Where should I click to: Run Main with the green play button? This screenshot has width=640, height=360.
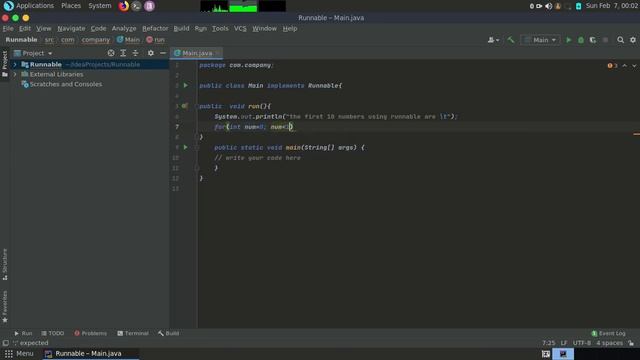coord(568,40)
